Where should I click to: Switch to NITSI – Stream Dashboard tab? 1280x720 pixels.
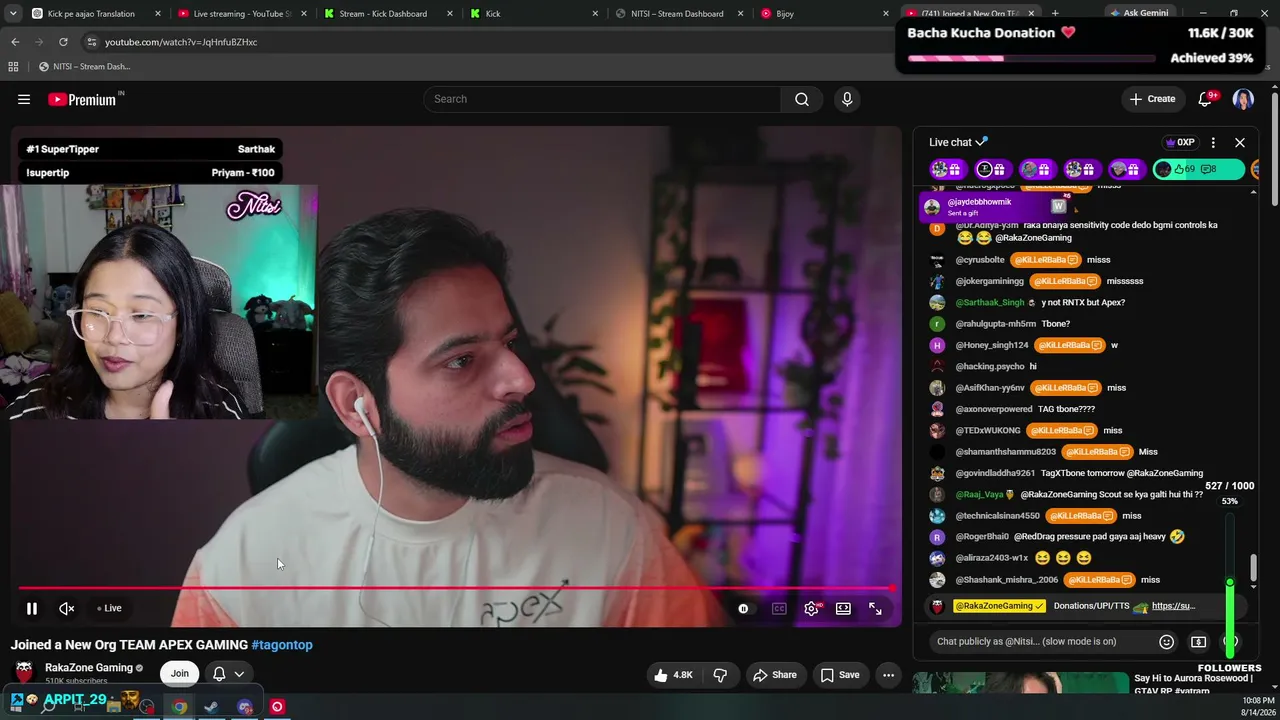click(x=681, y=14)
